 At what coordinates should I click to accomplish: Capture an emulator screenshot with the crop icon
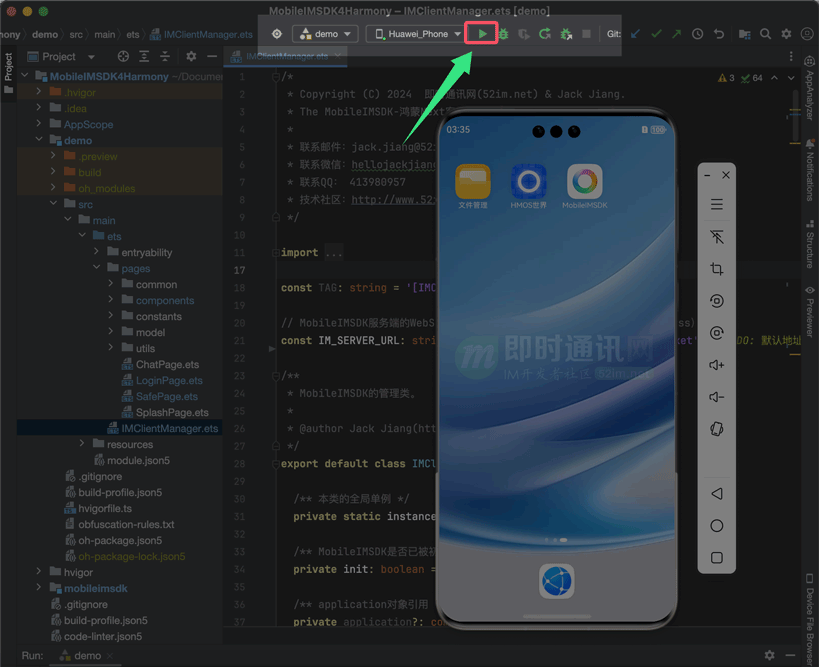(716, 269)
